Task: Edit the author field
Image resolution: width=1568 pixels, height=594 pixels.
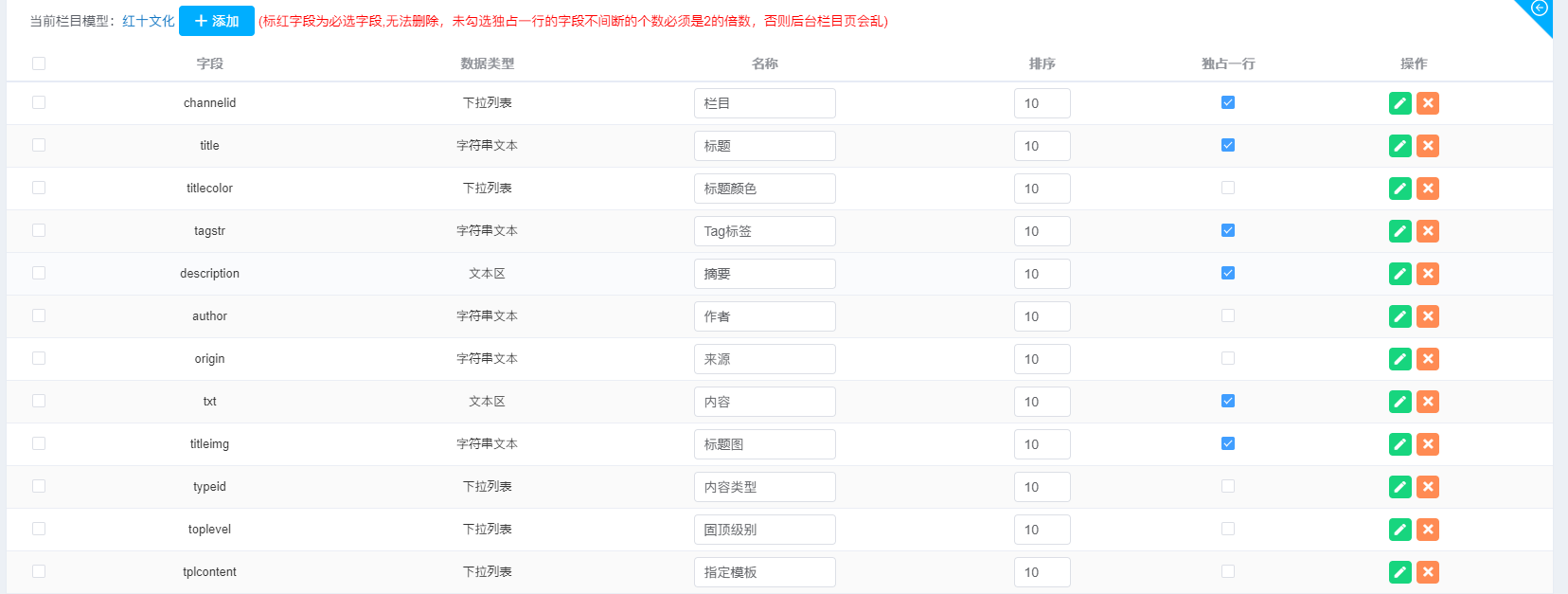Action: coord(1399,316)
